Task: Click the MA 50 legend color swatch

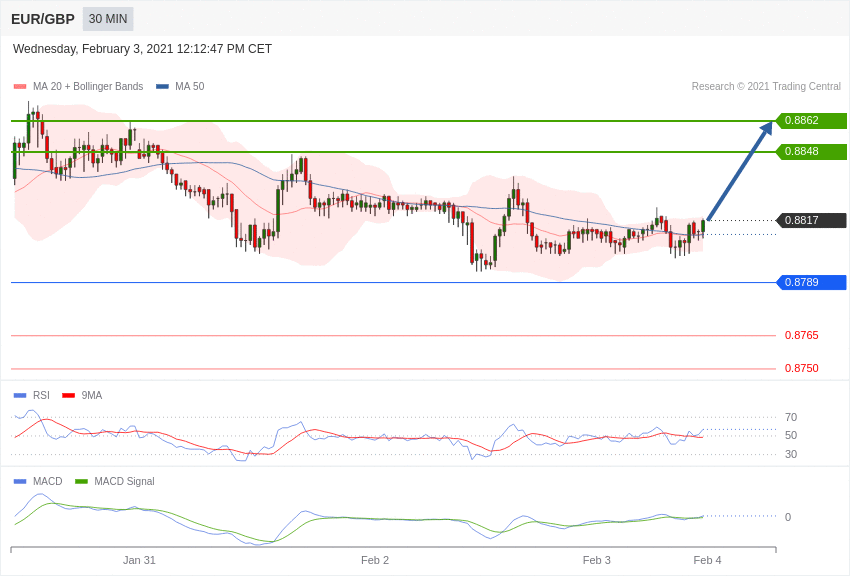Action: pyautogui.click(x=162, y=87)
